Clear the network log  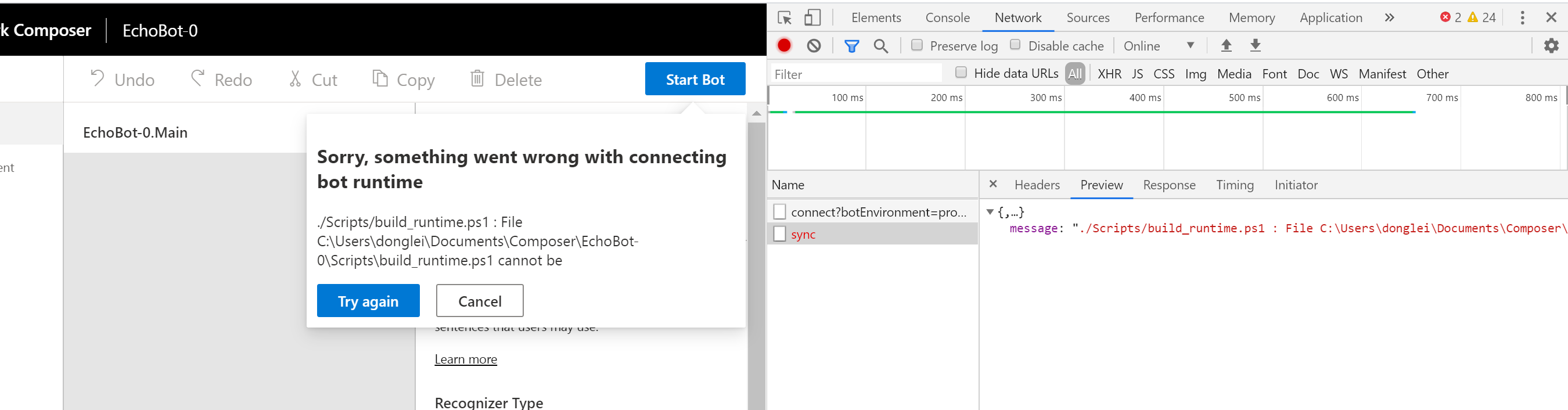(814, 46)
